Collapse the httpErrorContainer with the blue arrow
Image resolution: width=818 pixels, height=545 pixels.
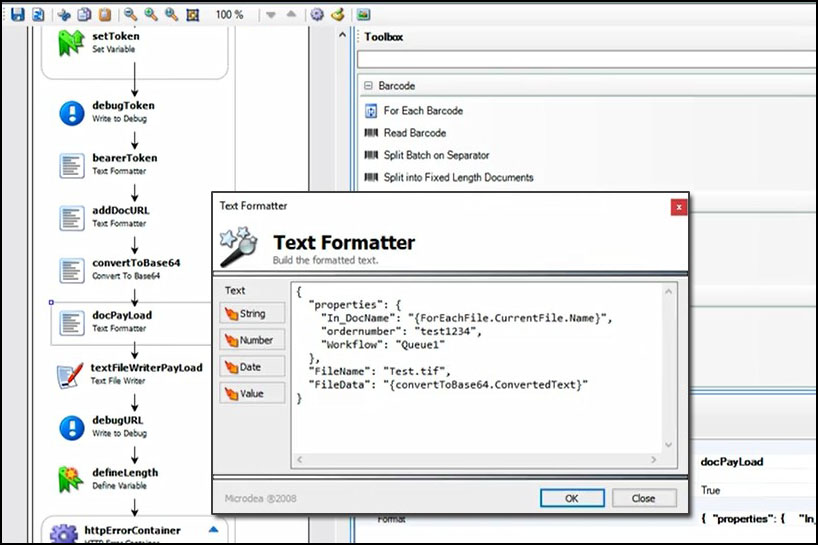213,529
